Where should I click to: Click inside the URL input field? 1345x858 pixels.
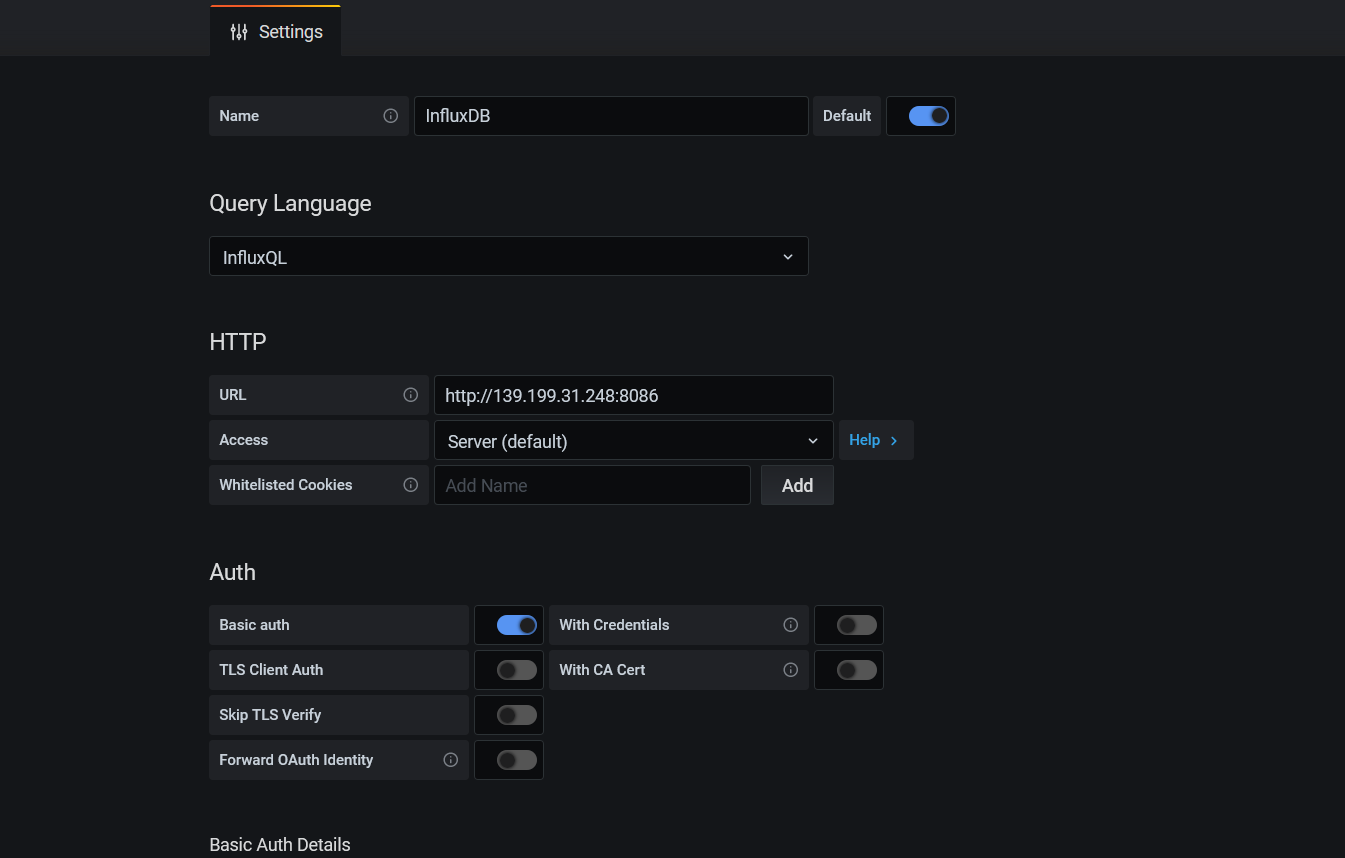(633, 395)
